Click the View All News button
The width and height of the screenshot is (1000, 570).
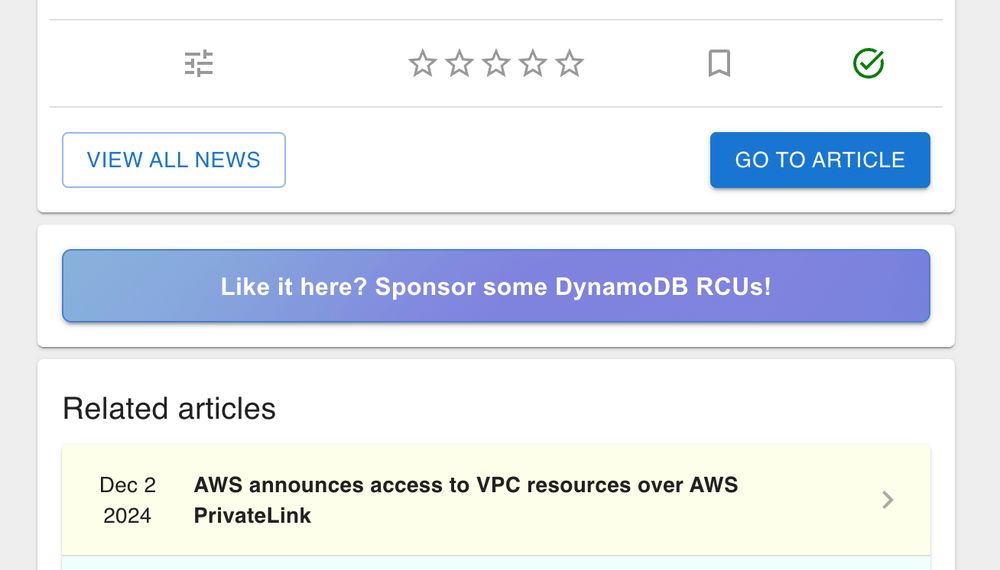click(174, 160)
